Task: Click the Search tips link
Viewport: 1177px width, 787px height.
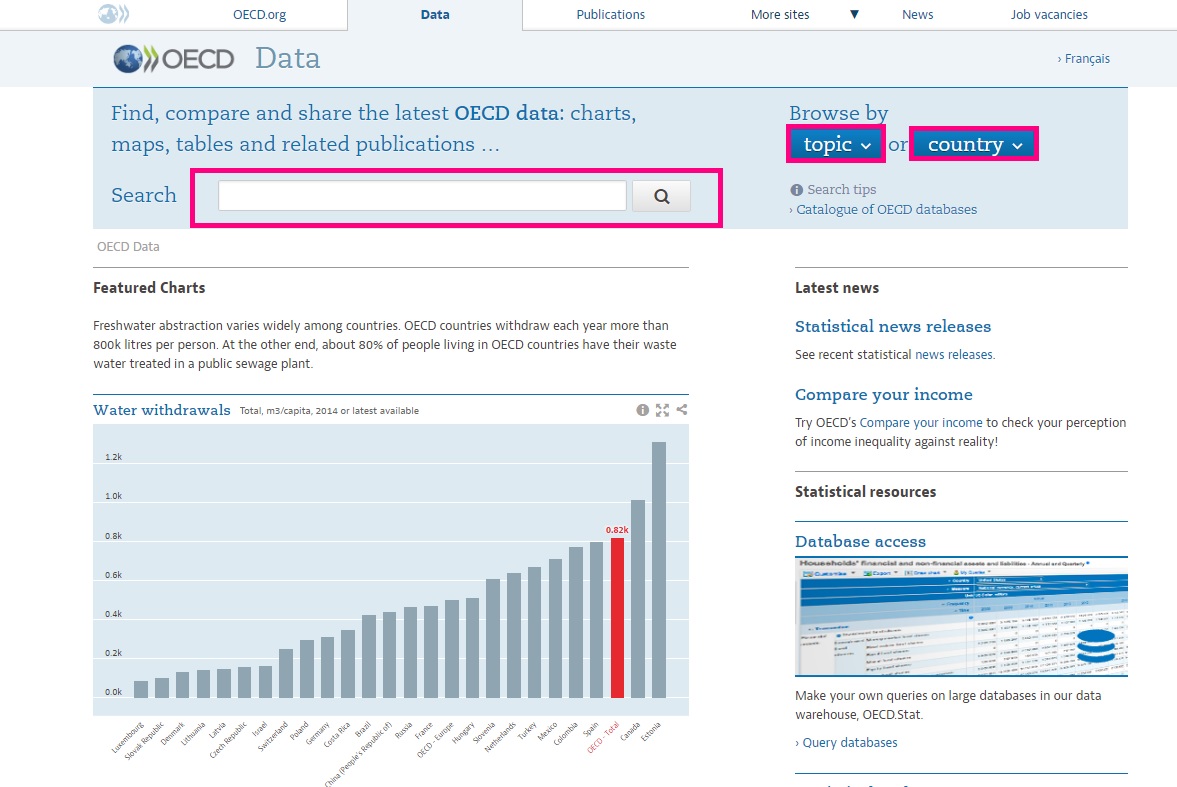Action: tap(841, 190)
